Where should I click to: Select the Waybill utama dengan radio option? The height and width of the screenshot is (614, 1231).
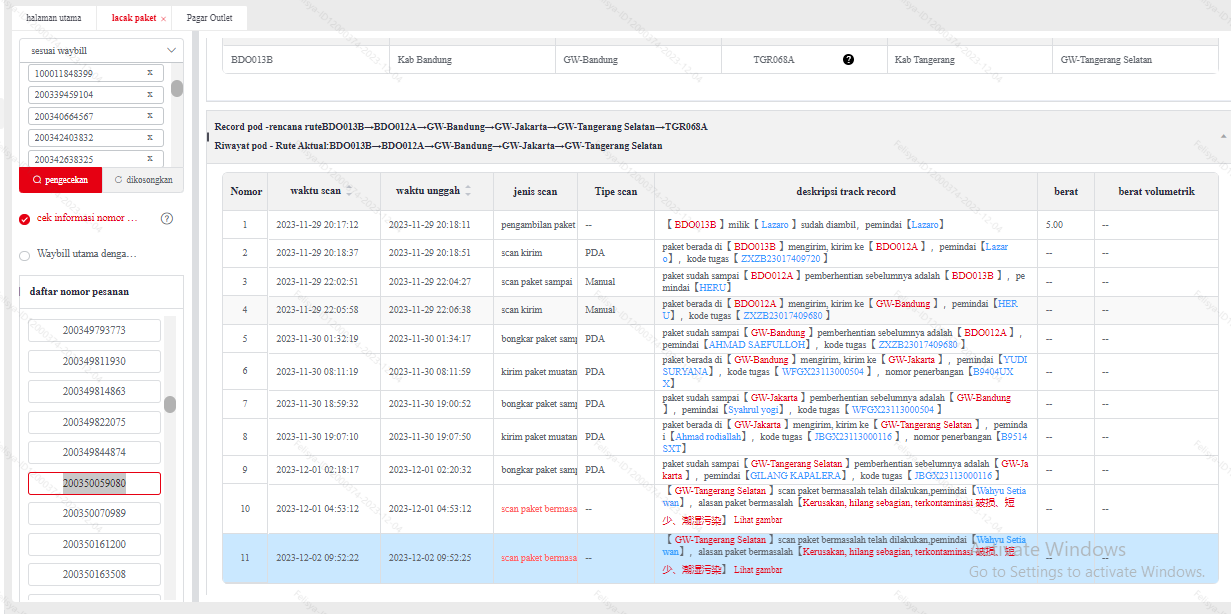tap(25, 255)
